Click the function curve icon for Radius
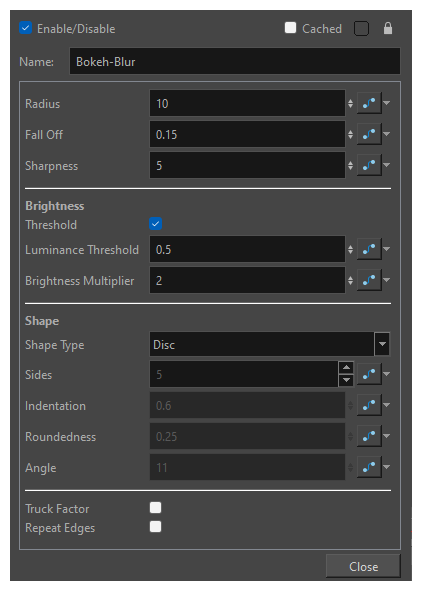 [369, 103]
